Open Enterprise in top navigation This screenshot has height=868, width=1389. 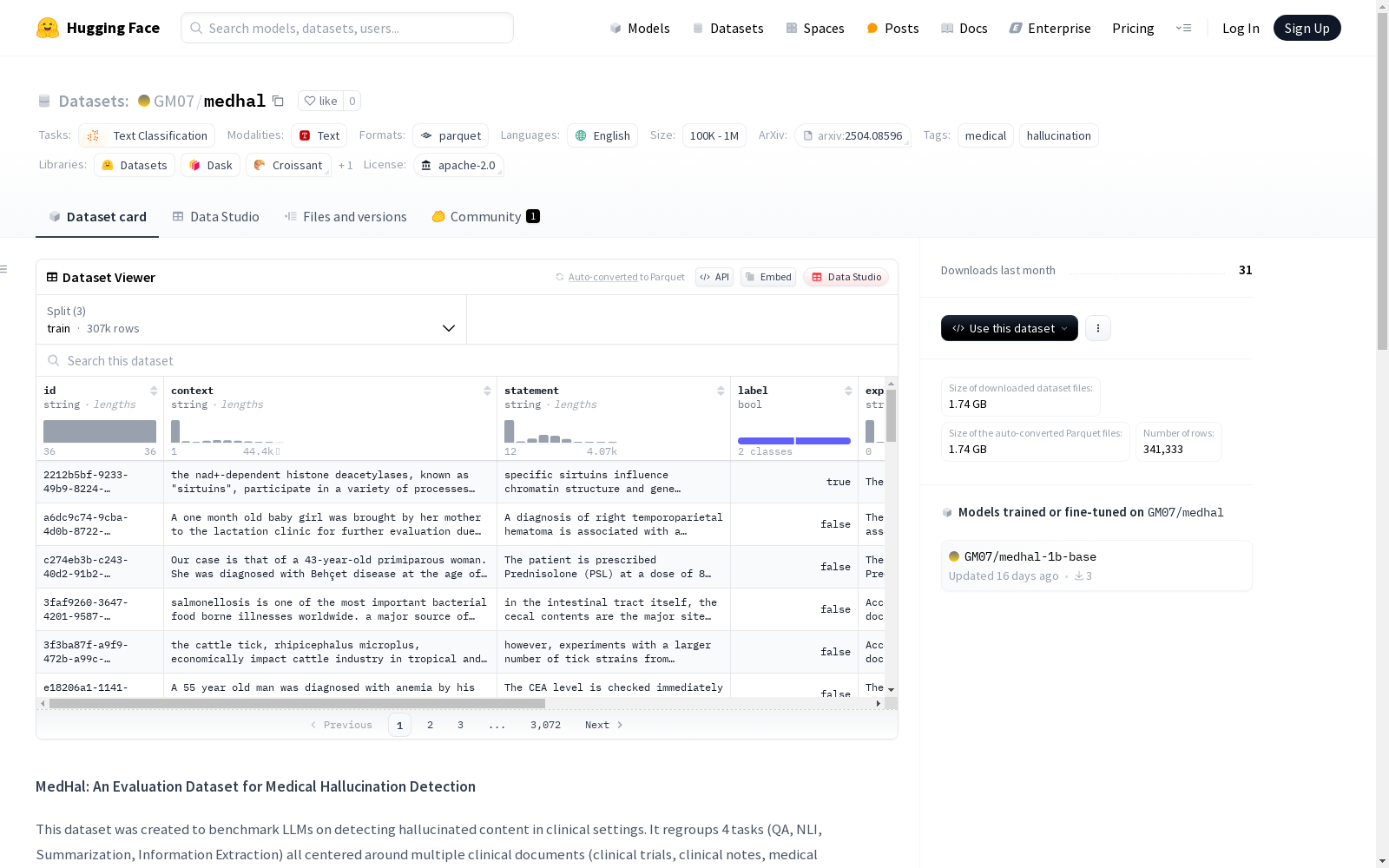point(1050,28)
